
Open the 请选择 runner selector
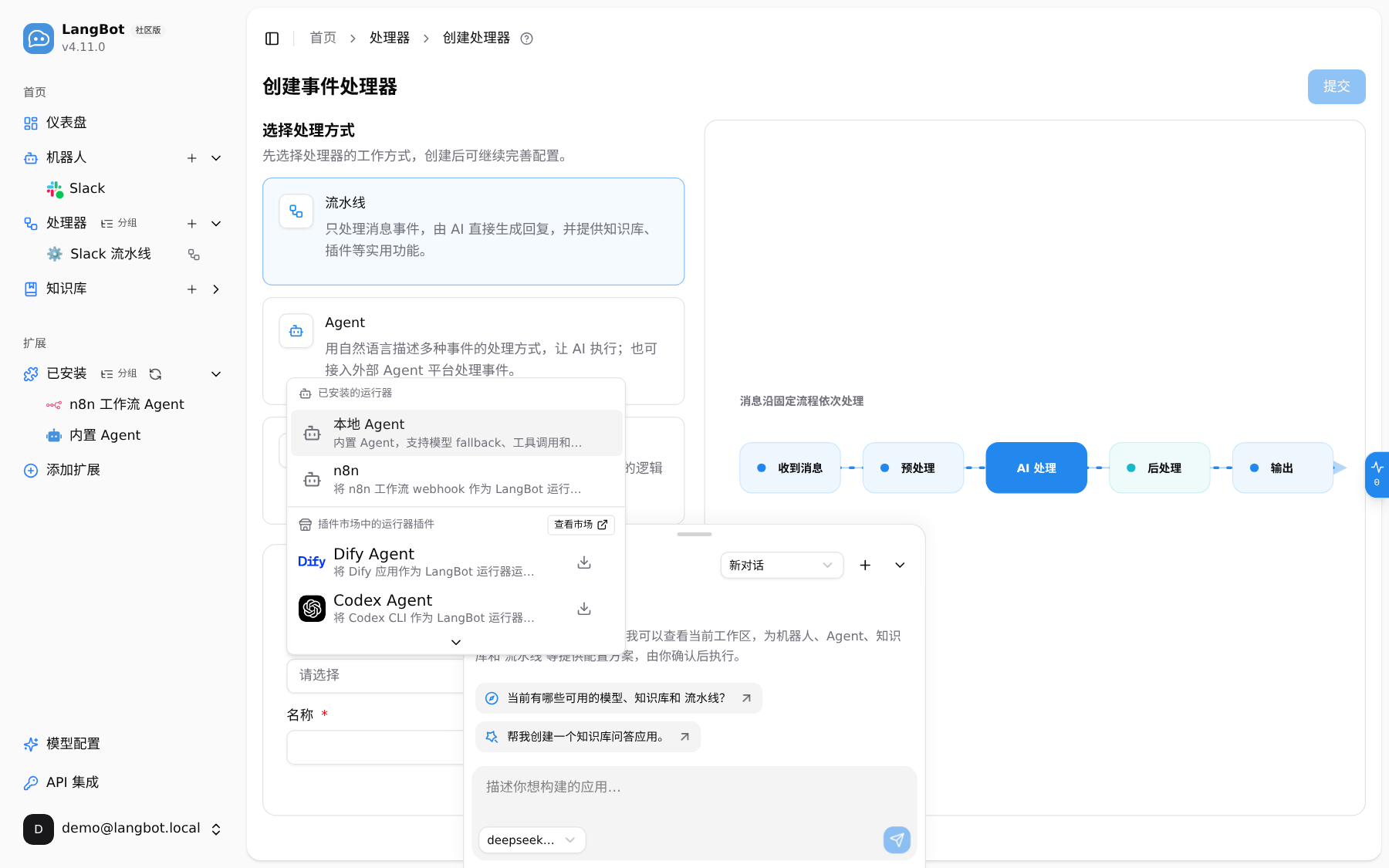coord(375,675)
